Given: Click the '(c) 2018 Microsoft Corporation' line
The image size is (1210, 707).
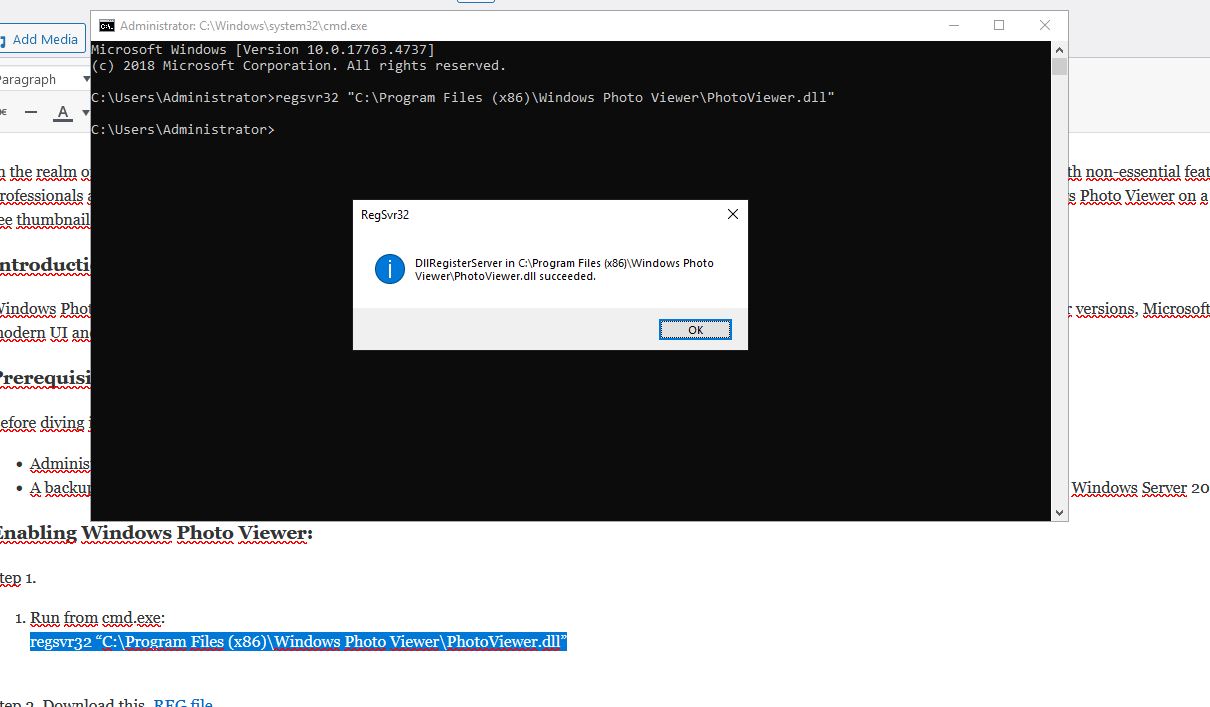Looking at the screenshot, I should tap(298, 66).
